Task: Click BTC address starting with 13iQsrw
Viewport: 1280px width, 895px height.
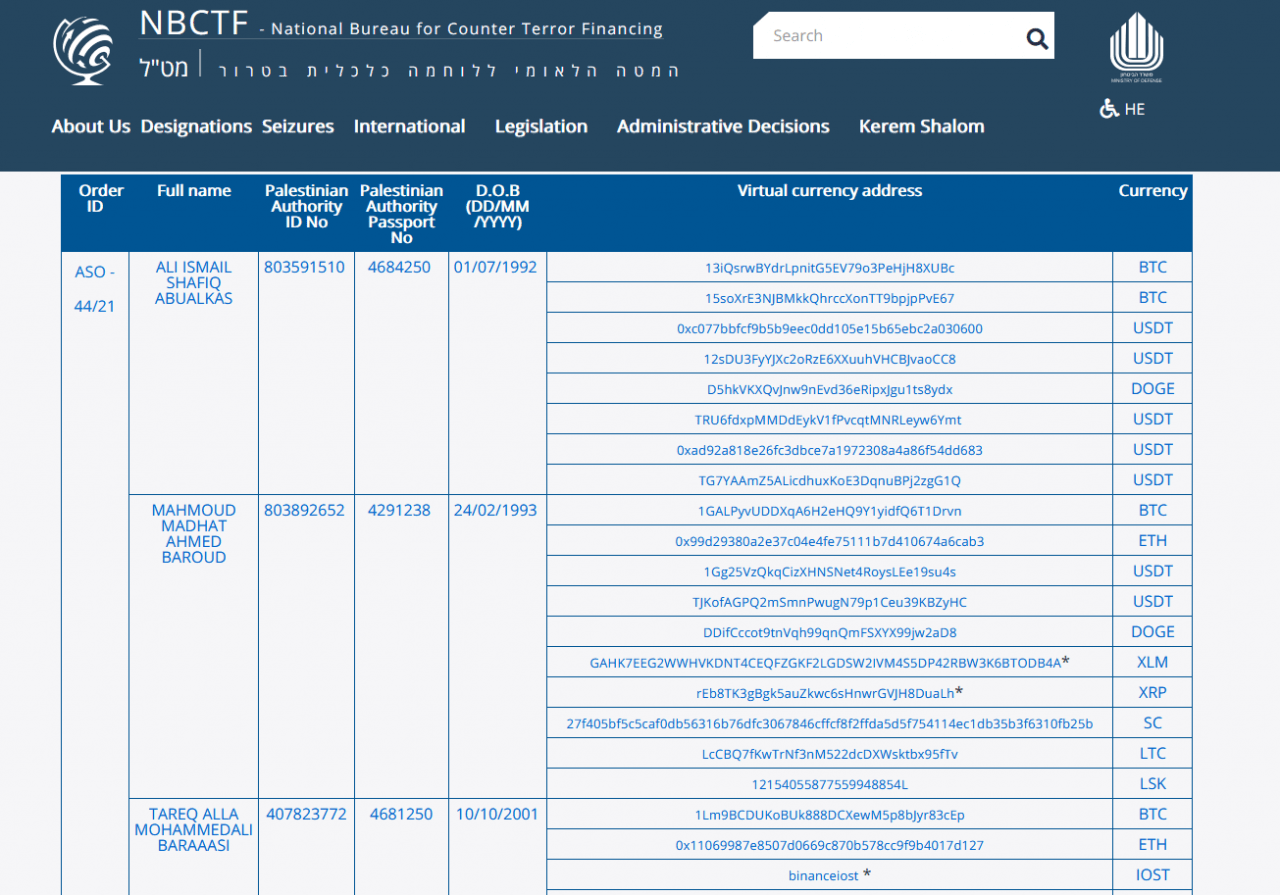Action: pos(829,268)
